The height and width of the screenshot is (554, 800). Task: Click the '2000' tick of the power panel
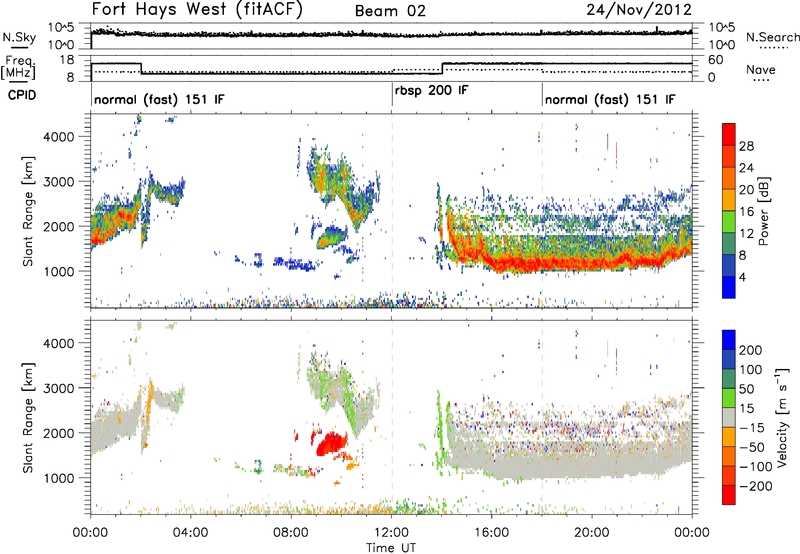point(58,226)
